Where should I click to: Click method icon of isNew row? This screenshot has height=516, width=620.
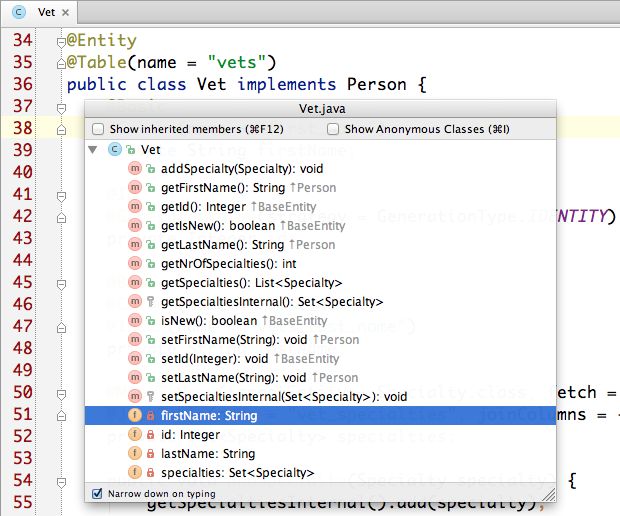[135, 320]
